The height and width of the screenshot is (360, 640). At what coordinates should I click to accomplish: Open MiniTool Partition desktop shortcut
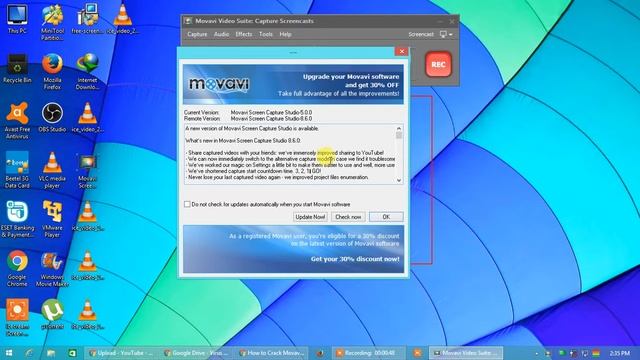pos(52,22)
